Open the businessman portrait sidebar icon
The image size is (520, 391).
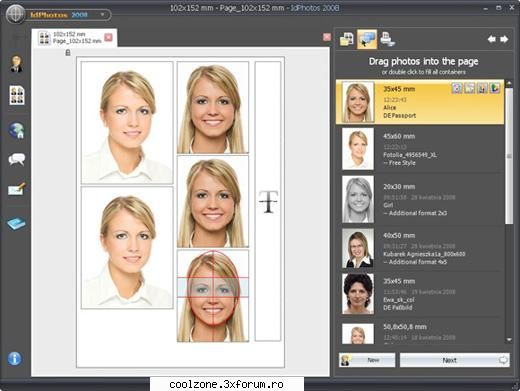[16, 64]
